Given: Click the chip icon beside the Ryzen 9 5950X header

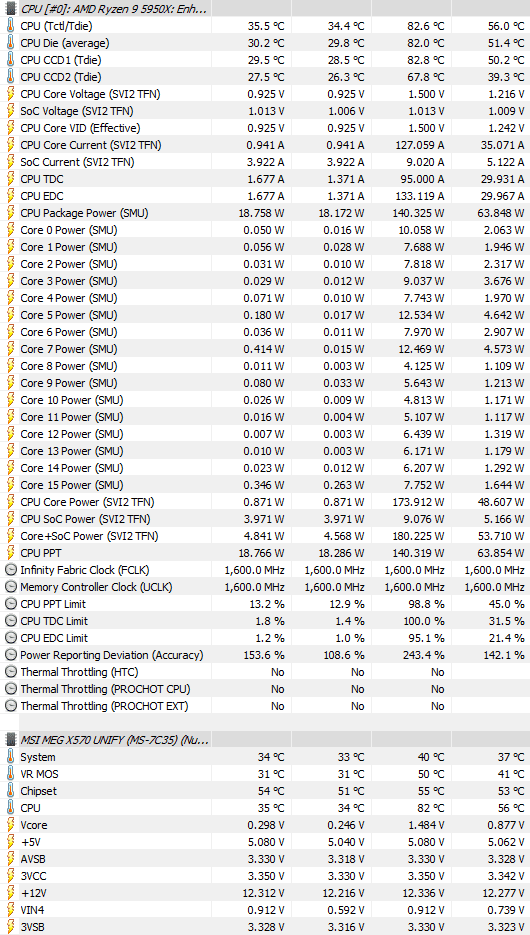Looking at the screenshot, I should pyautogui.click(x=10, y=9).
